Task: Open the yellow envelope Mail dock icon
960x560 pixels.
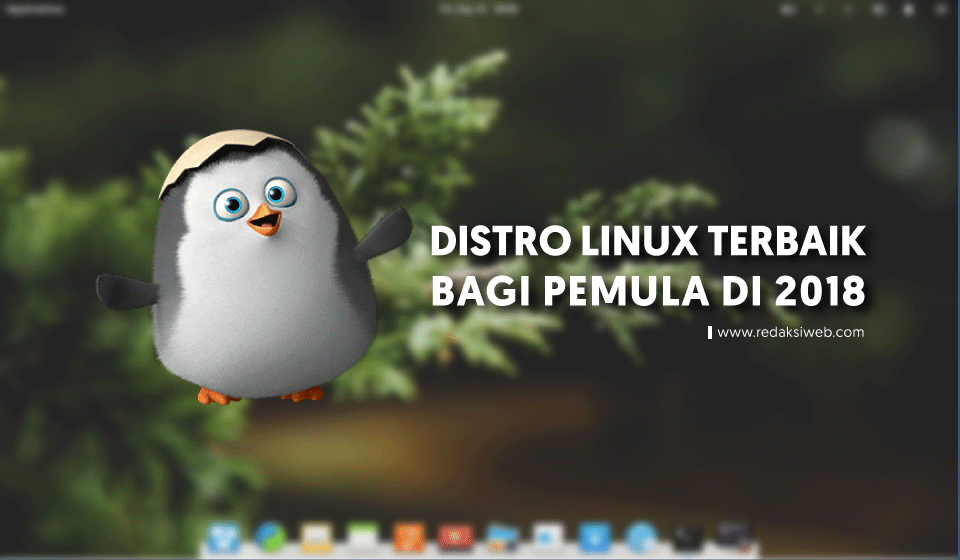Action: click(316, 537)
